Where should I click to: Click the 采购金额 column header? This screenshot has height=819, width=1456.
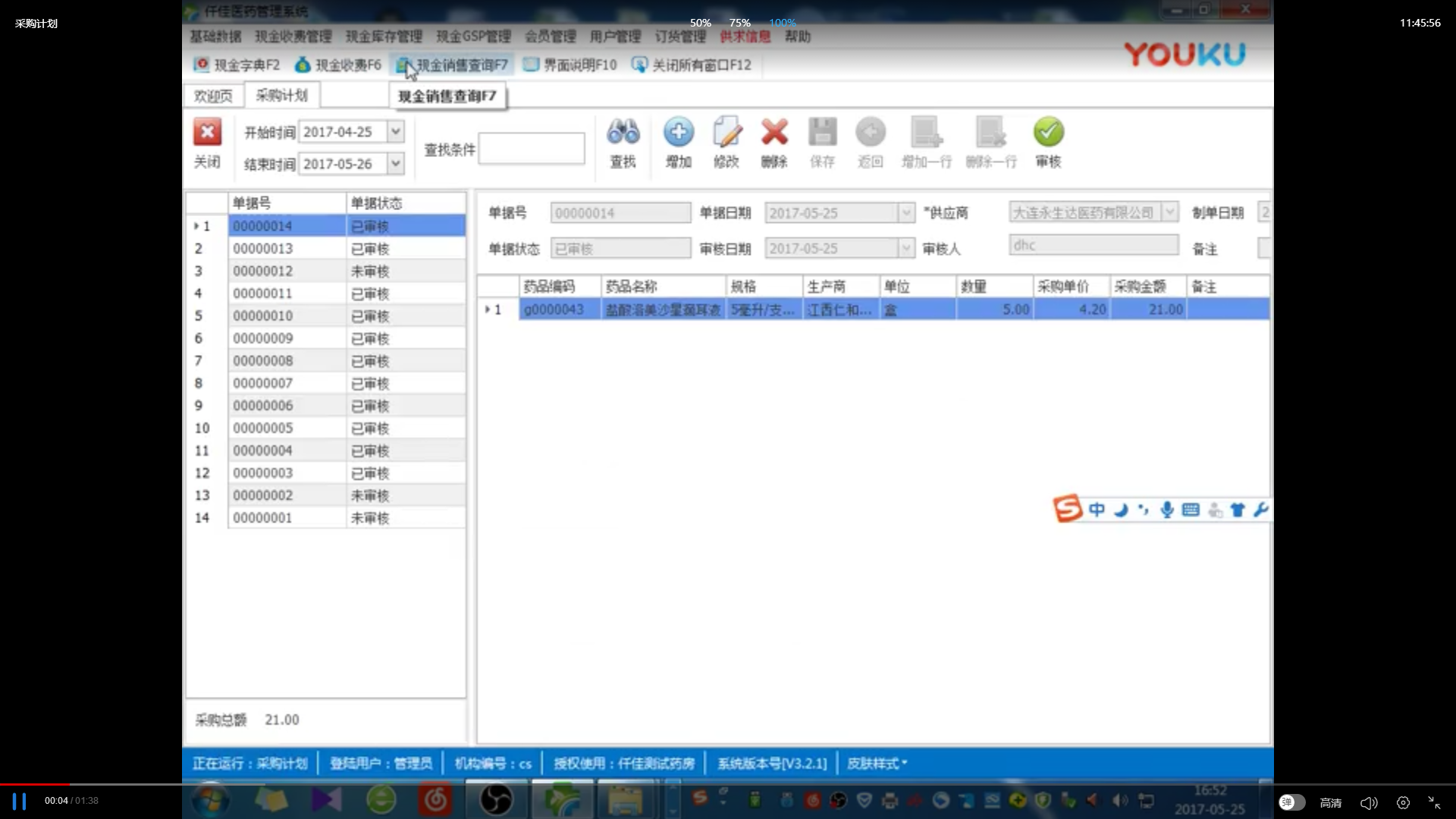[1148, 287]
